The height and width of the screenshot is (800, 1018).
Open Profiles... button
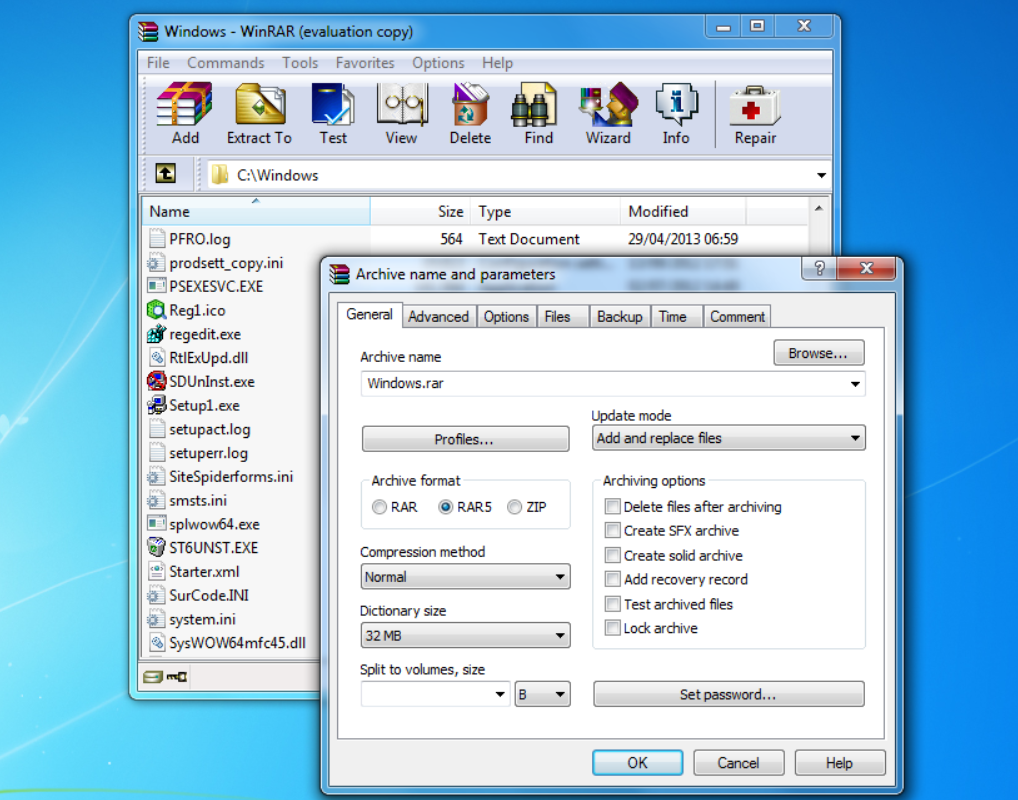(465, 440)
